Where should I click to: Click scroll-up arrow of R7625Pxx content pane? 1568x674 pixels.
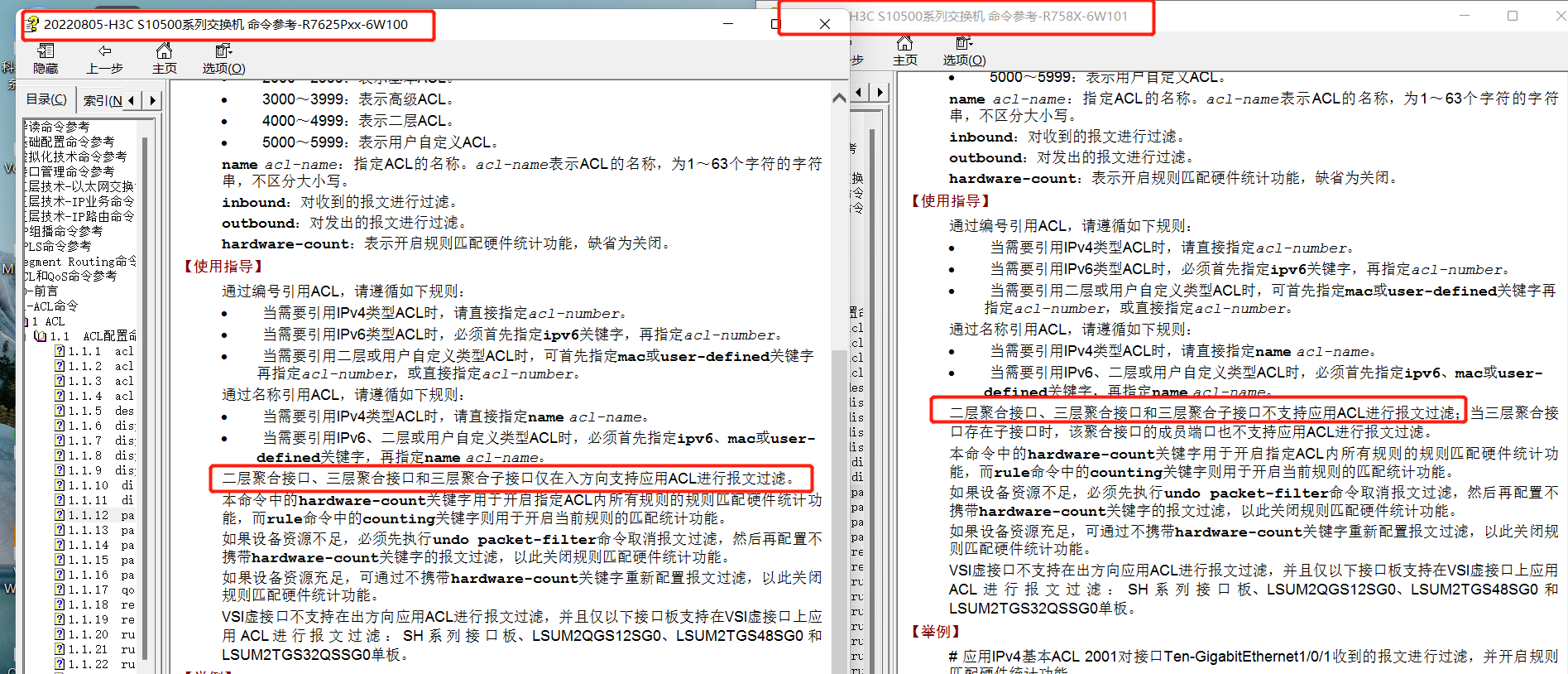pos(839,97)
